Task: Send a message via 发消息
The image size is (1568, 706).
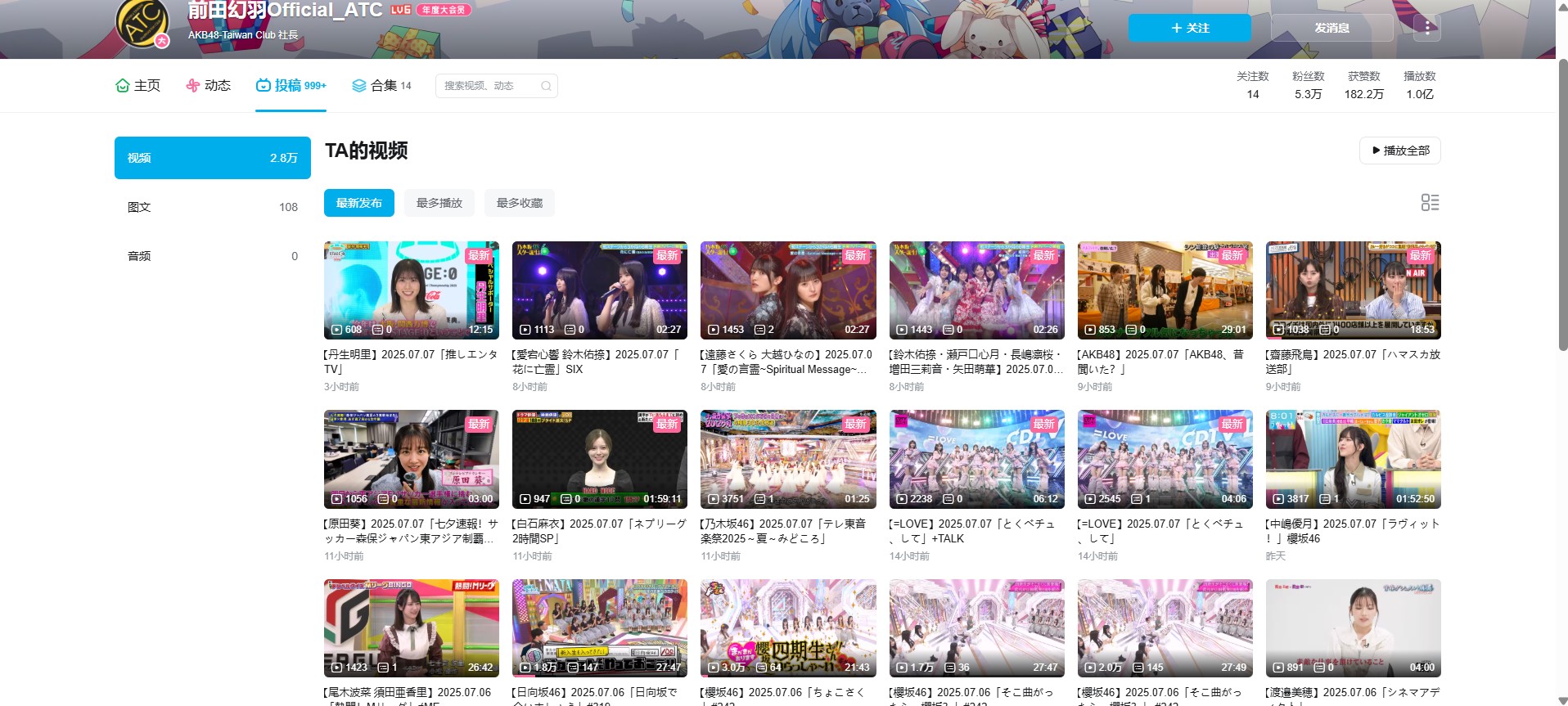Action: click(1331, 28)
